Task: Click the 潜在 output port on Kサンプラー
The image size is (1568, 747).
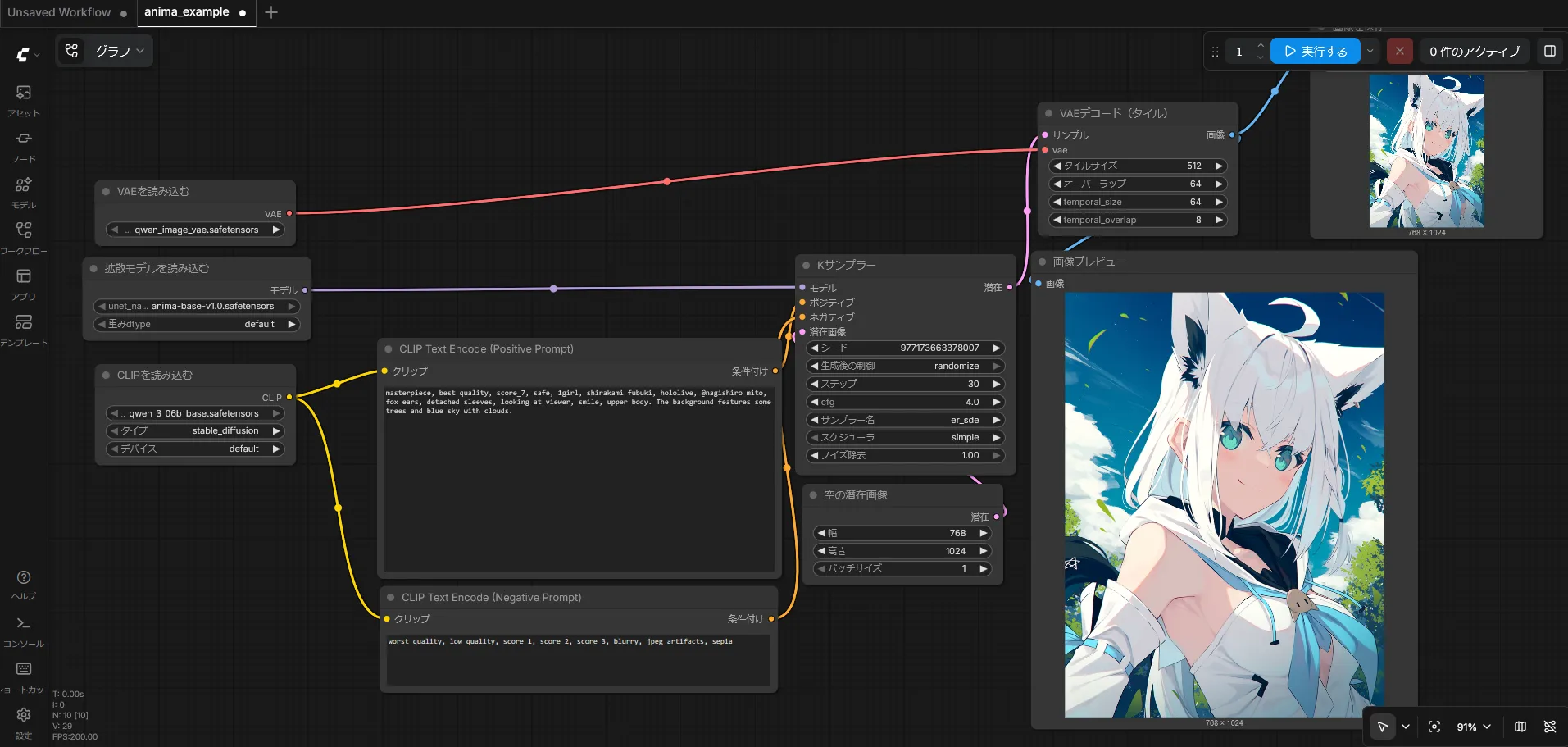Action: point(1009,288)
